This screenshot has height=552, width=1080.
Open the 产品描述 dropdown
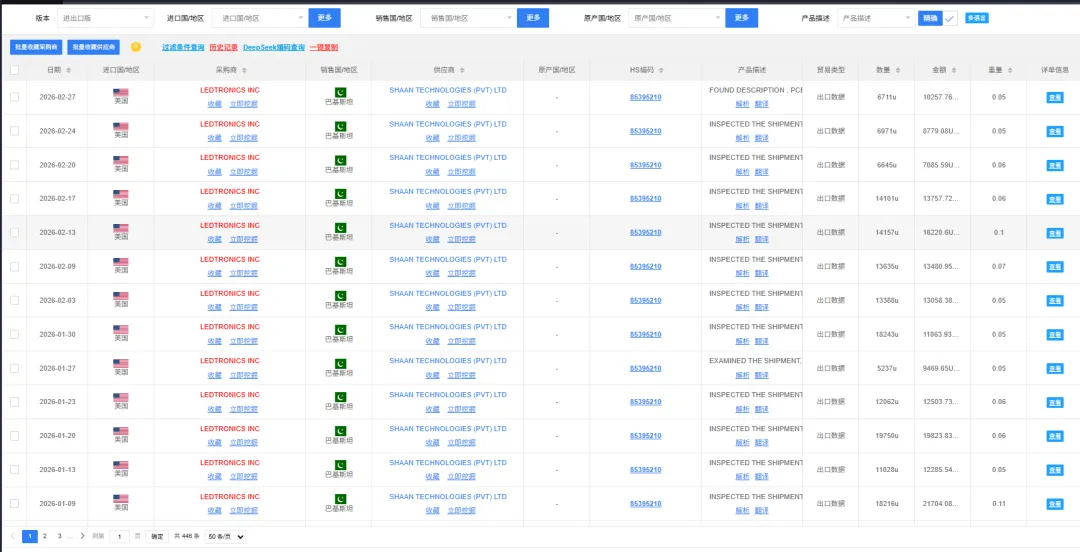876,18
